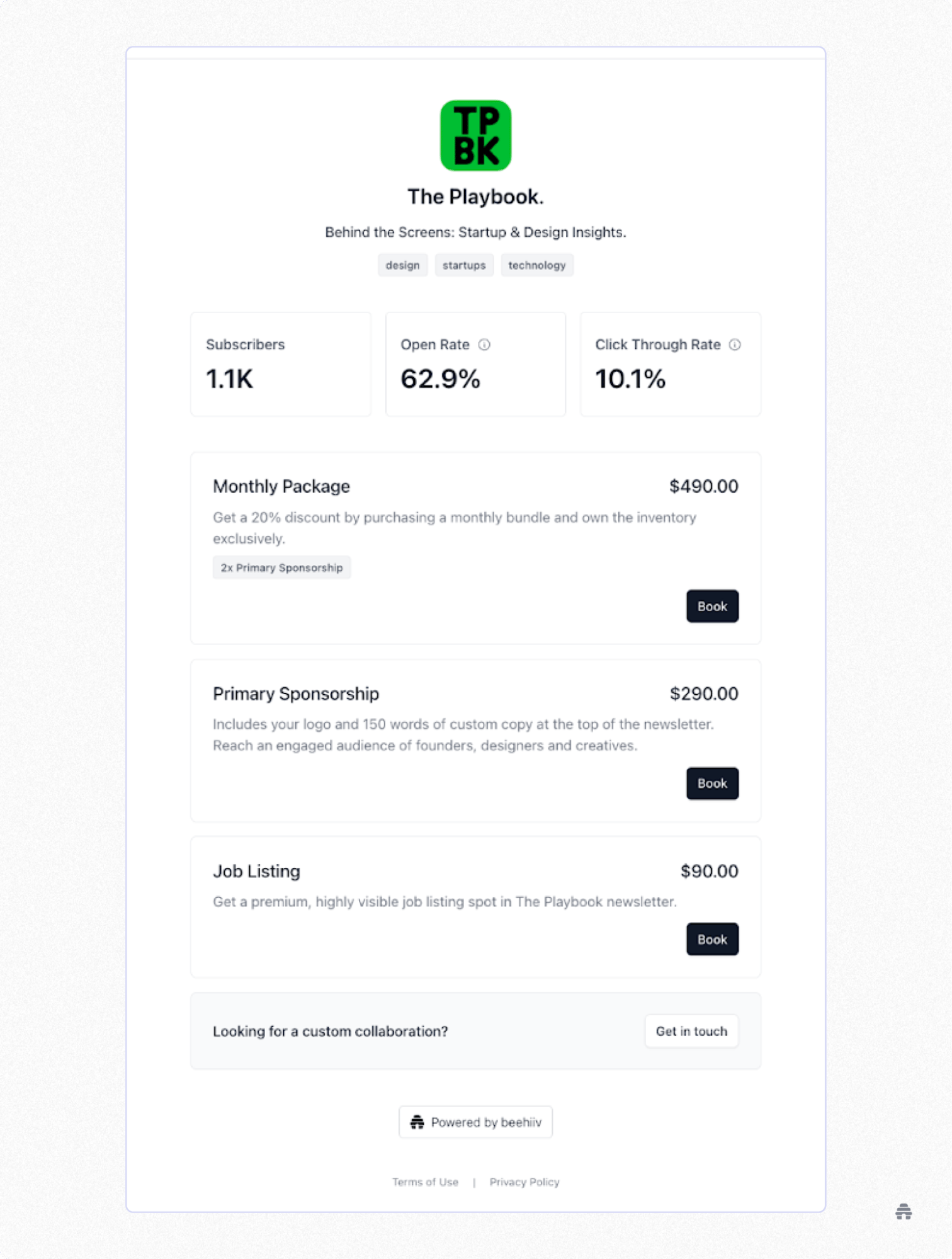Click the 10.1% Click Through Rate value
Screen dimensions: 952x1259
click(630, 379)
